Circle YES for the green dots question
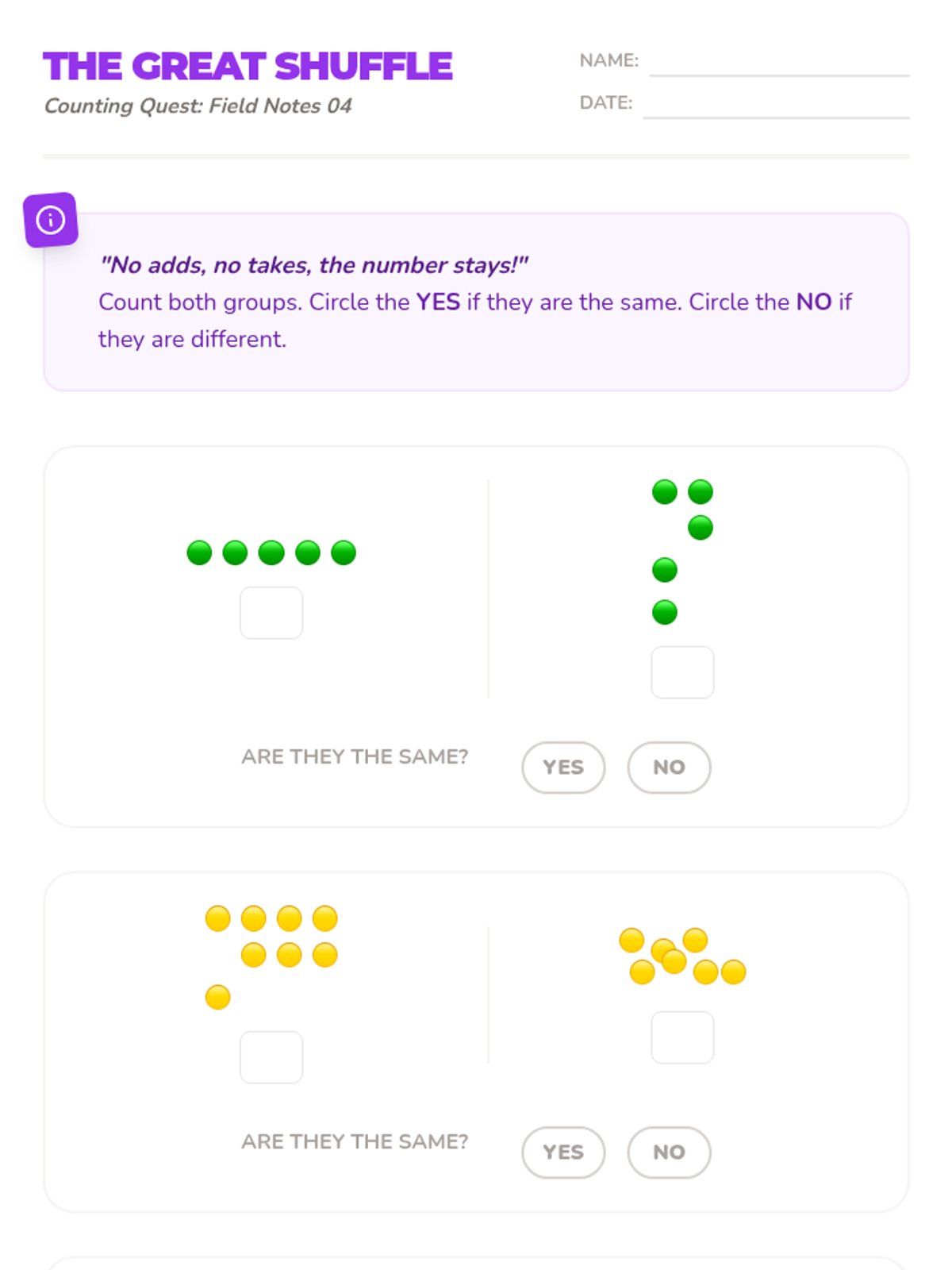 point(563,768)
